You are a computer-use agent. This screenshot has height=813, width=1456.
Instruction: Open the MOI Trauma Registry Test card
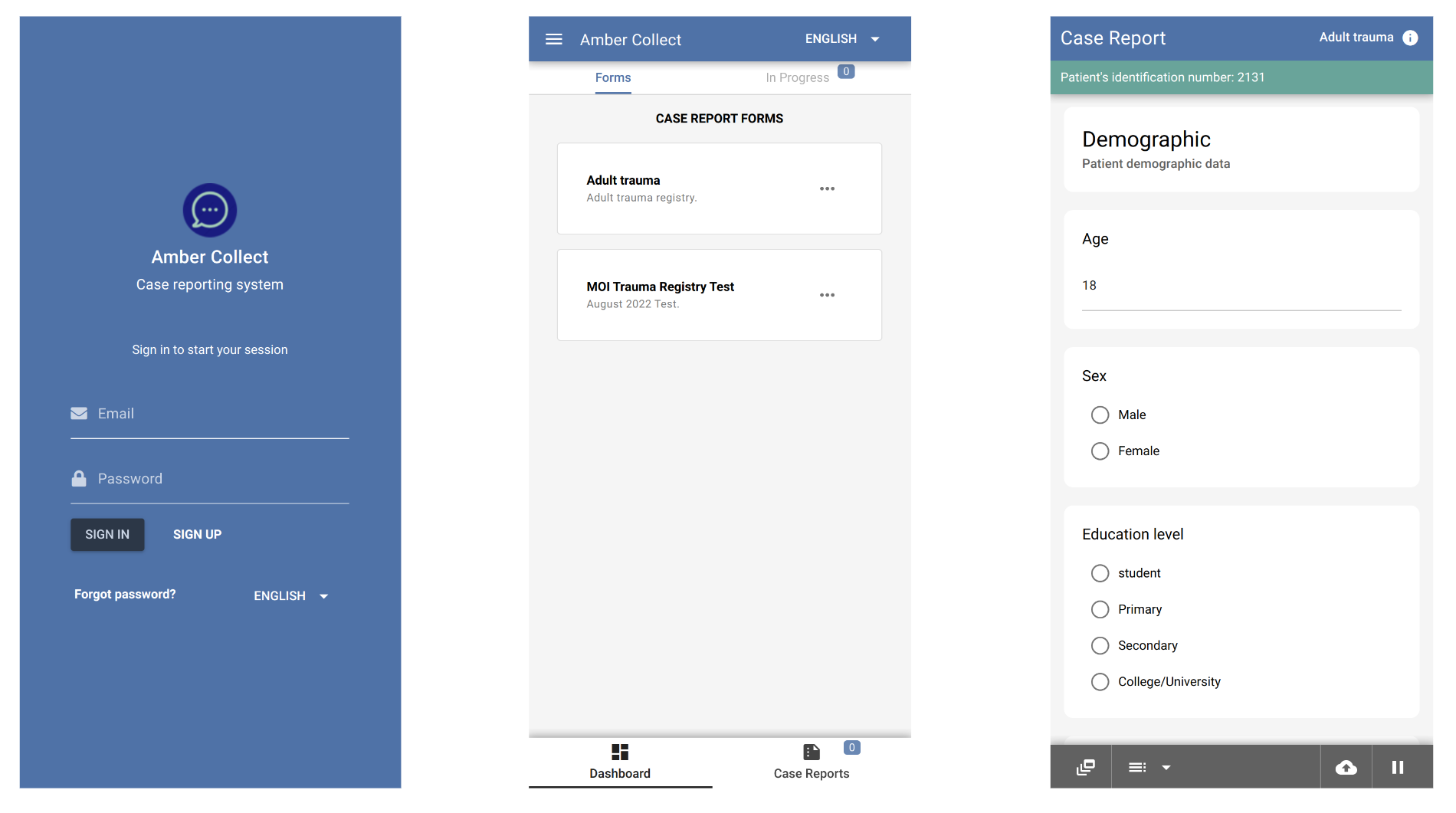tap(719, 295)
